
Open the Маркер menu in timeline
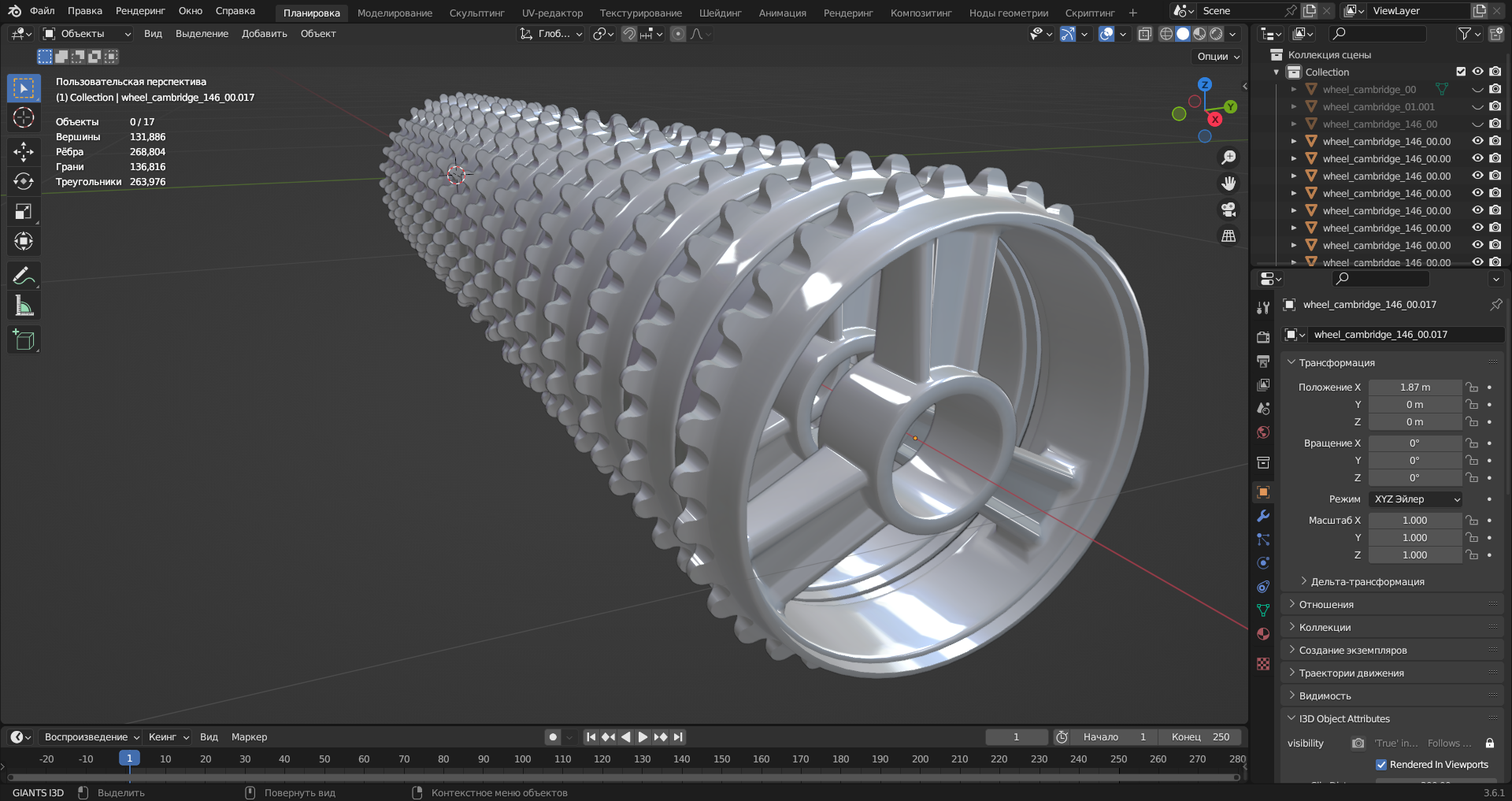coord(249,737)
